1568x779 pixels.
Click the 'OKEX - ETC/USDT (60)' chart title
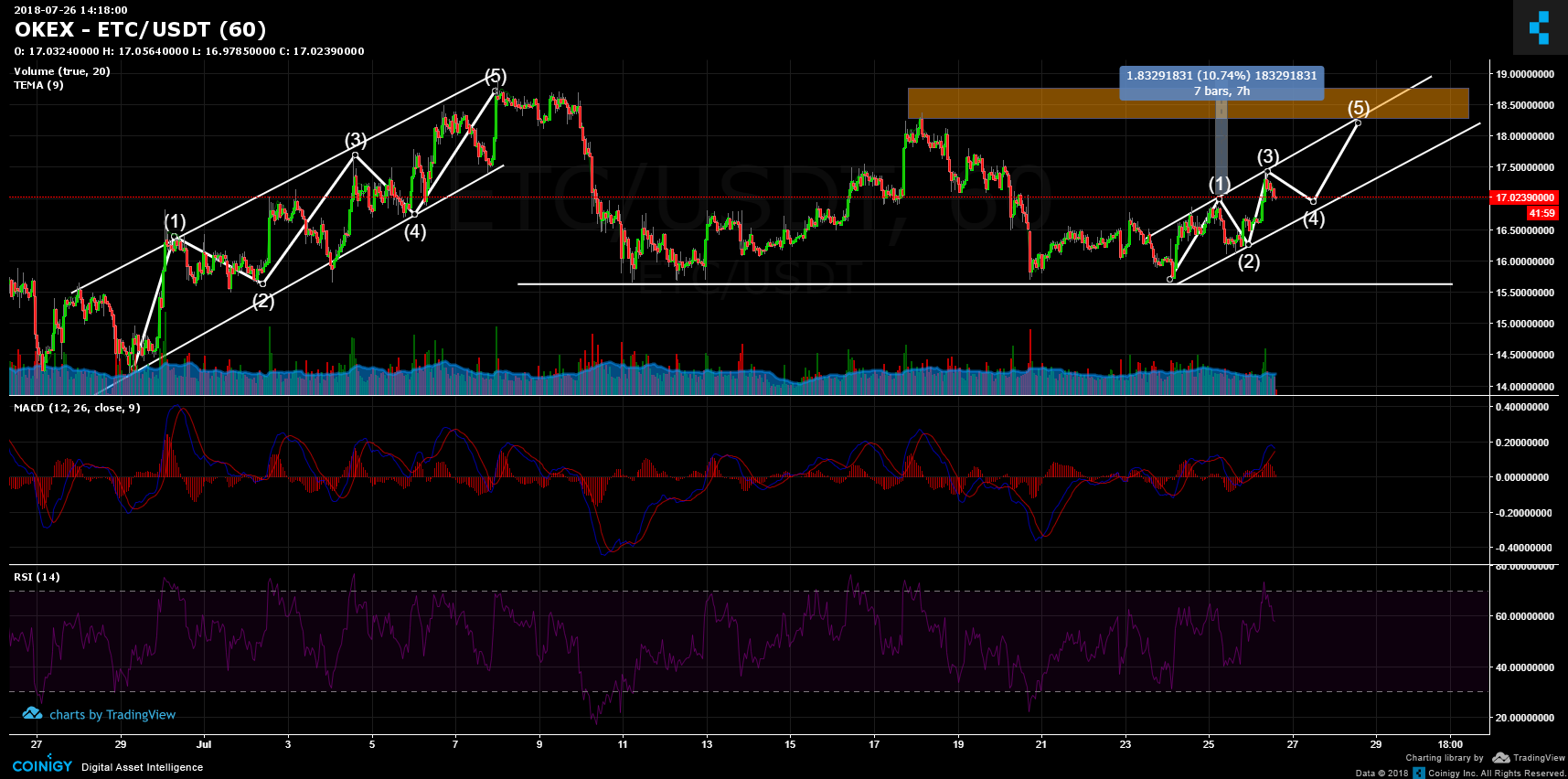pyautogui.click(x=141, y=30)
